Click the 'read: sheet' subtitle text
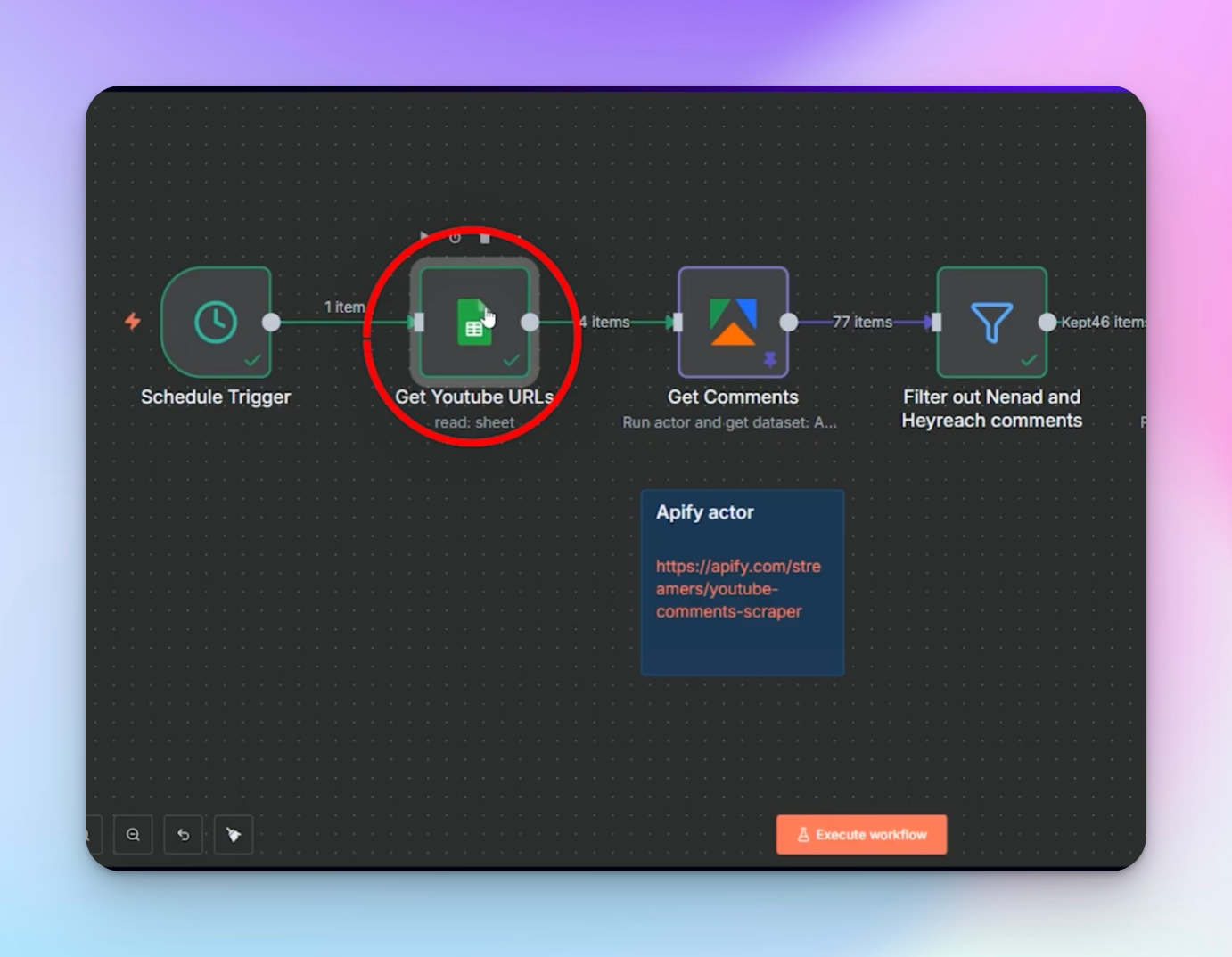This screenshot has width=1232, height=957. click(474, 422)
